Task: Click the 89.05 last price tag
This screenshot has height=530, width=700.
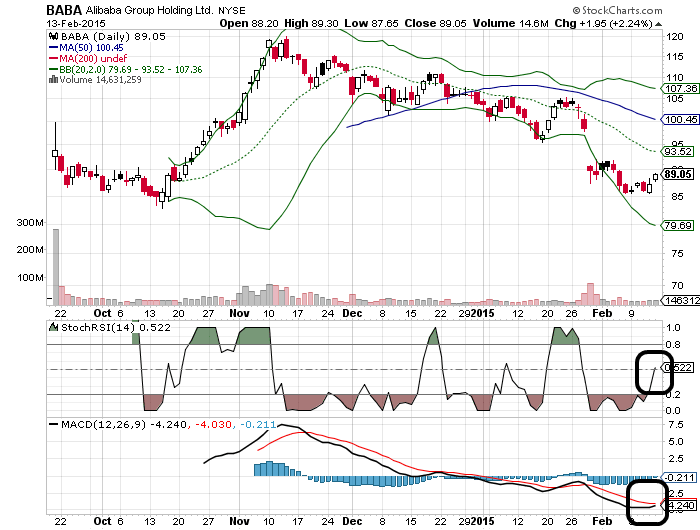Action: pos(678,174)
